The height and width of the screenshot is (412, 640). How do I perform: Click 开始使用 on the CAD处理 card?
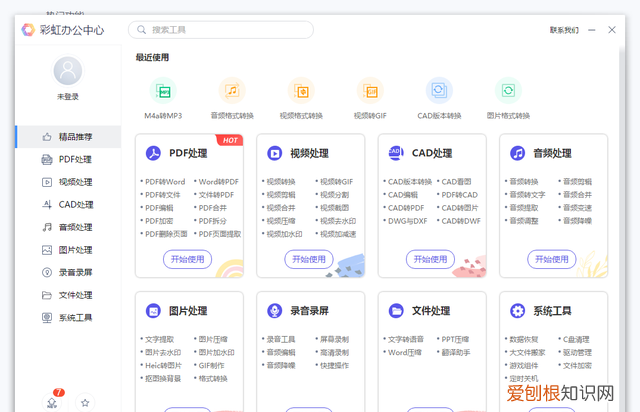click(430, 259)
